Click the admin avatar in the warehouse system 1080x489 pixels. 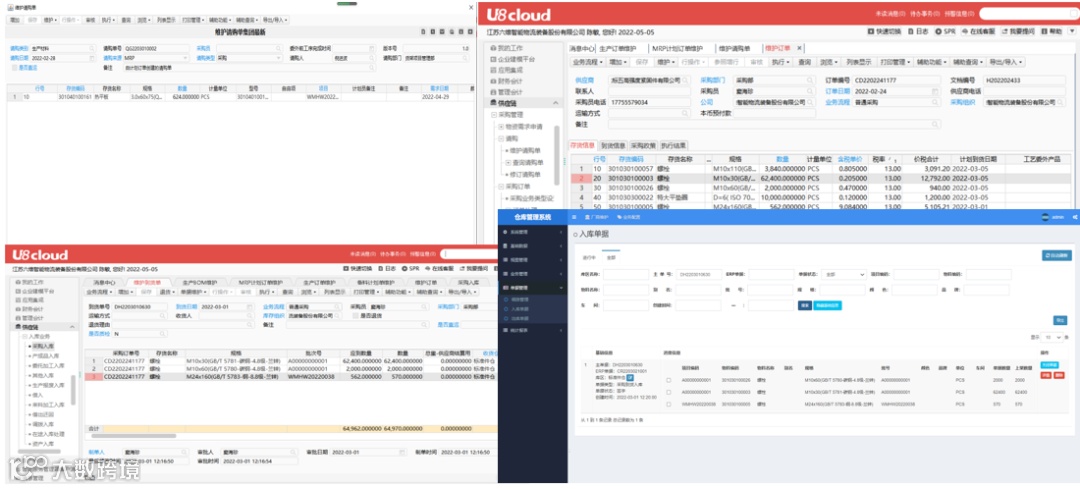(x=1045, y=217)
